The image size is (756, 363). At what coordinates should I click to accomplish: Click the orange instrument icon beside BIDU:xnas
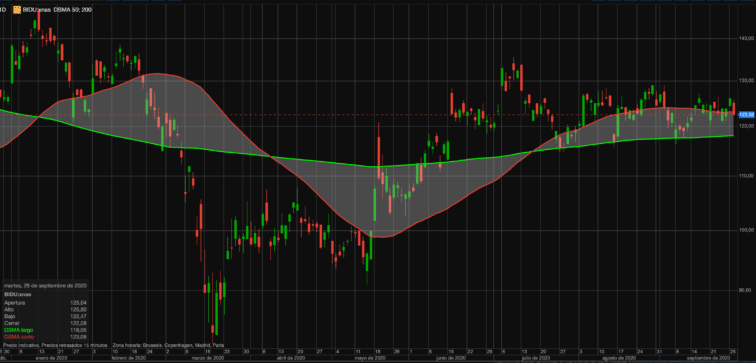pyautogui.click(x=17, y=10)
